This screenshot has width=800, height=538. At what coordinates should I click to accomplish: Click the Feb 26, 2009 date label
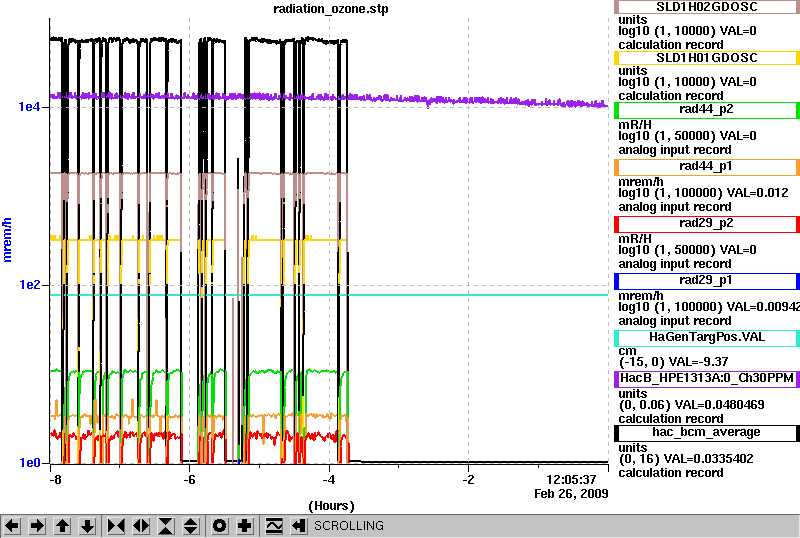(x=571, y=494)
